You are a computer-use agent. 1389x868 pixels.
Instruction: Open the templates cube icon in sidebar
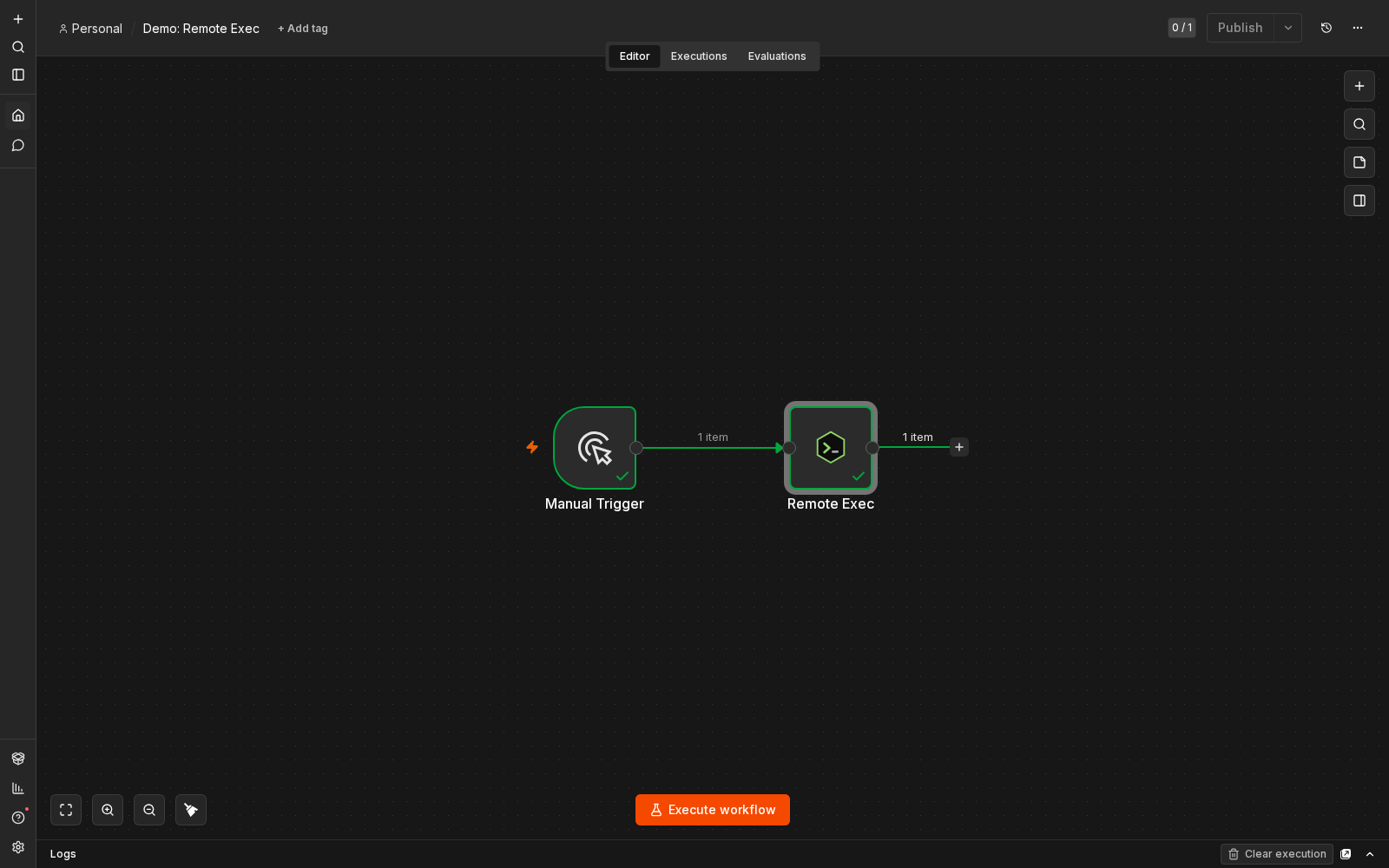click(x=18, y=759)
